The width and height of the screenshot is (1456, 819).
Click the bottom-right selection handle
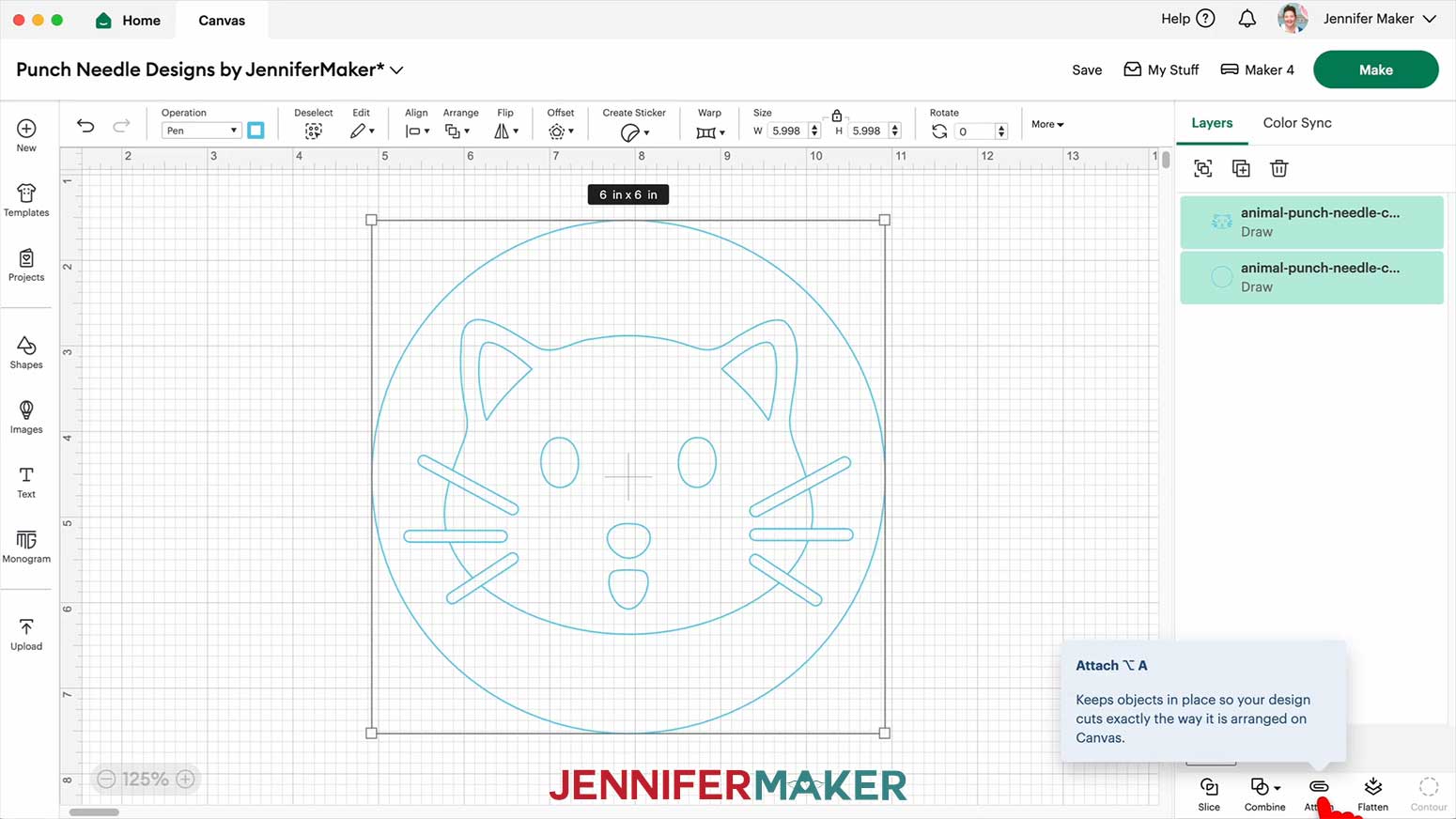coord(884,733)
